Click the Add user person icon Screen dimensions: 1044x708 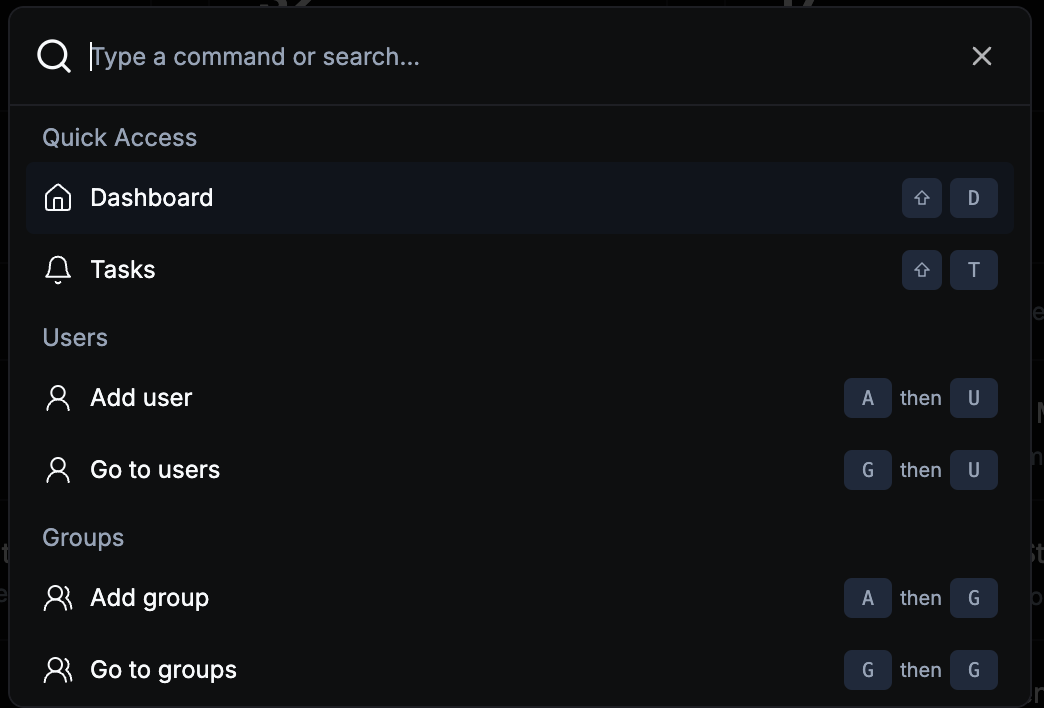58,398
